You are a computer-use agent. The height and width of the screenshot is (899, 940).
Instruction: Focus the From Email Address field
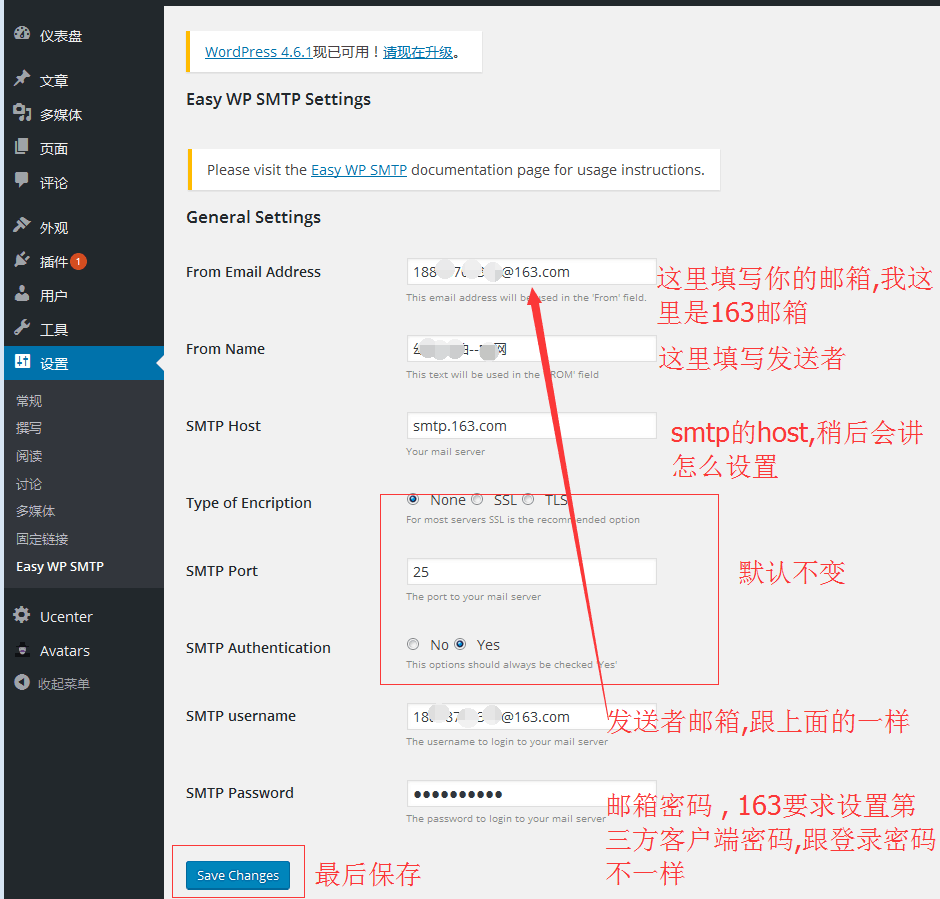[x=532, y=272]
